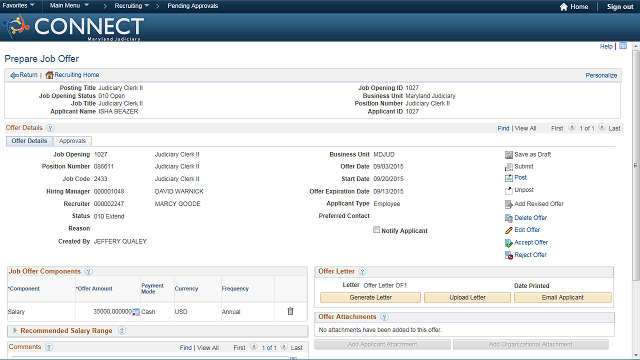Switch to the Approvals tab

[x=72, y=141]
